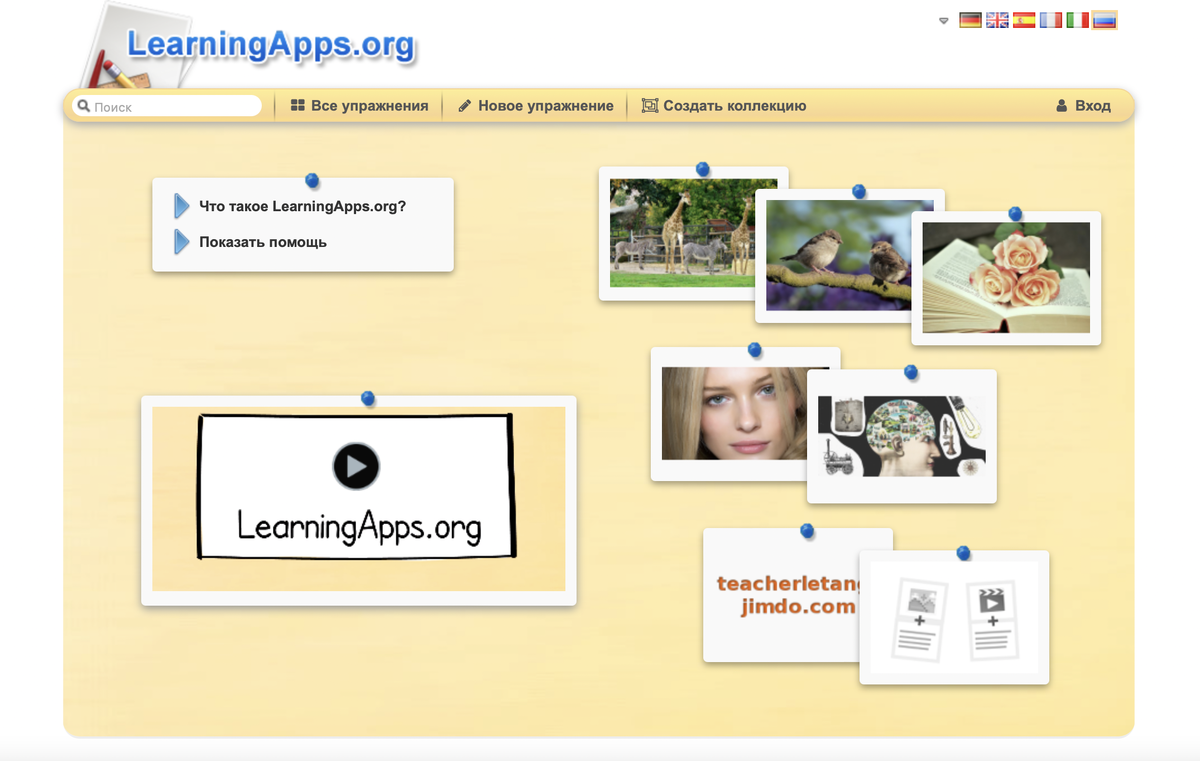Open the roses on book photo card
The image size is (1200, 761).
(x=1006, y=278)
